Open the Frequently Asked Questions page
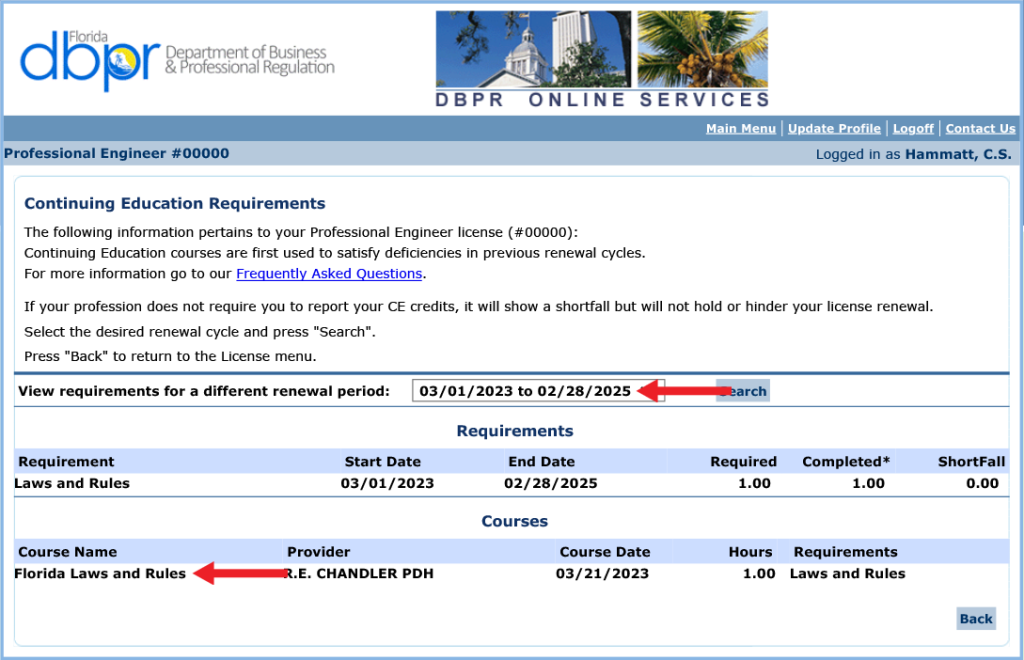The width and height of the screenshot is (1024, 660). 329,273
